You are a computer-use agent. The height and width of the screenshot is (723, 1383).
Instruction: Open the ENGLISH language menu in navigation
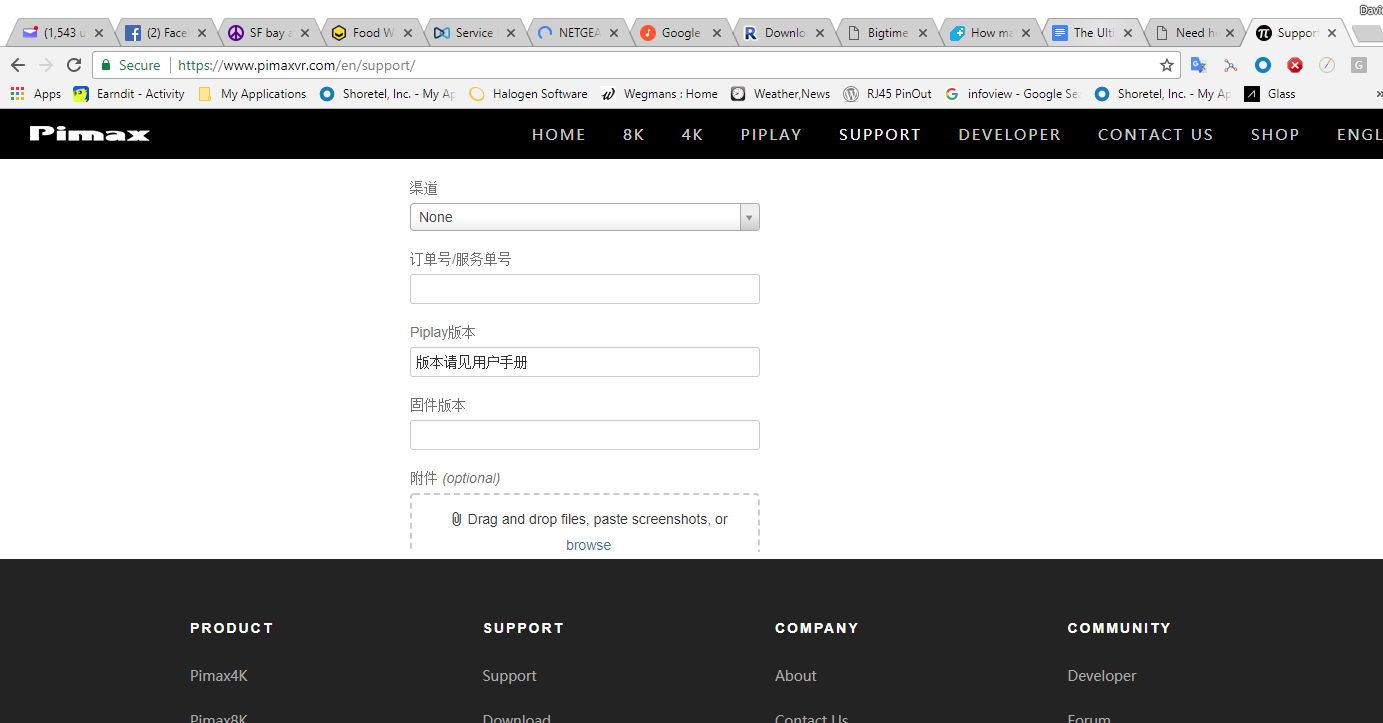tap(1359, 134)
